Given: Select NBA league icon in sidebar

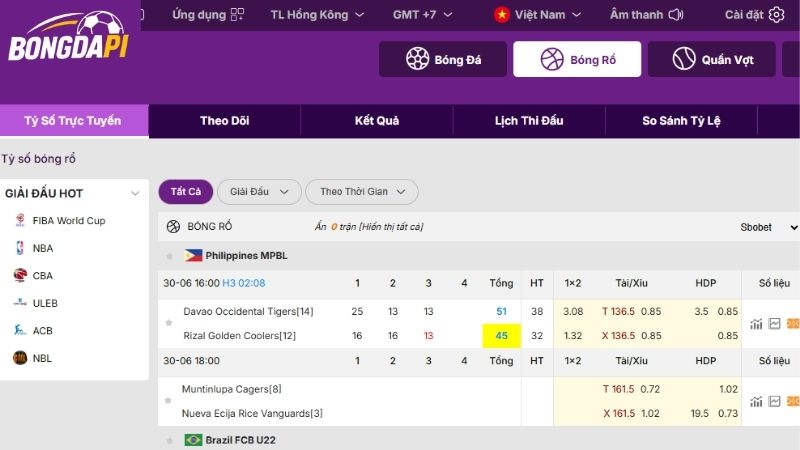Looking at the screenshot, I should [20, 248].
